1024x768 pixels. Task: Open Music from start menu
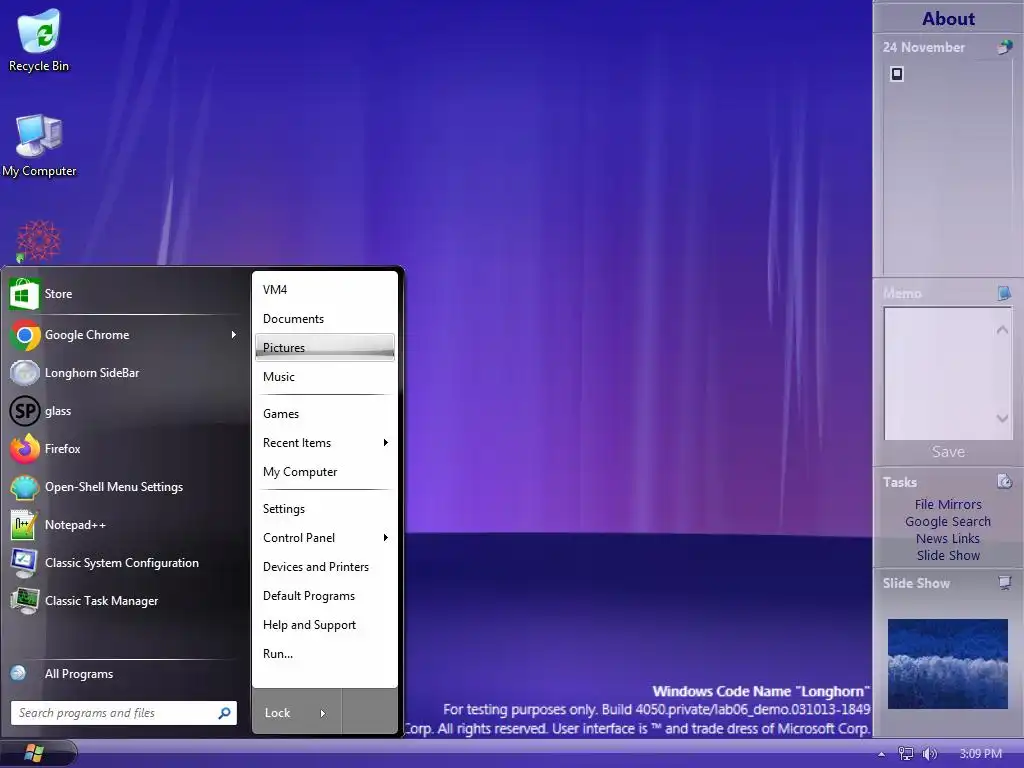pyautogui.click(x=325, y=377)
